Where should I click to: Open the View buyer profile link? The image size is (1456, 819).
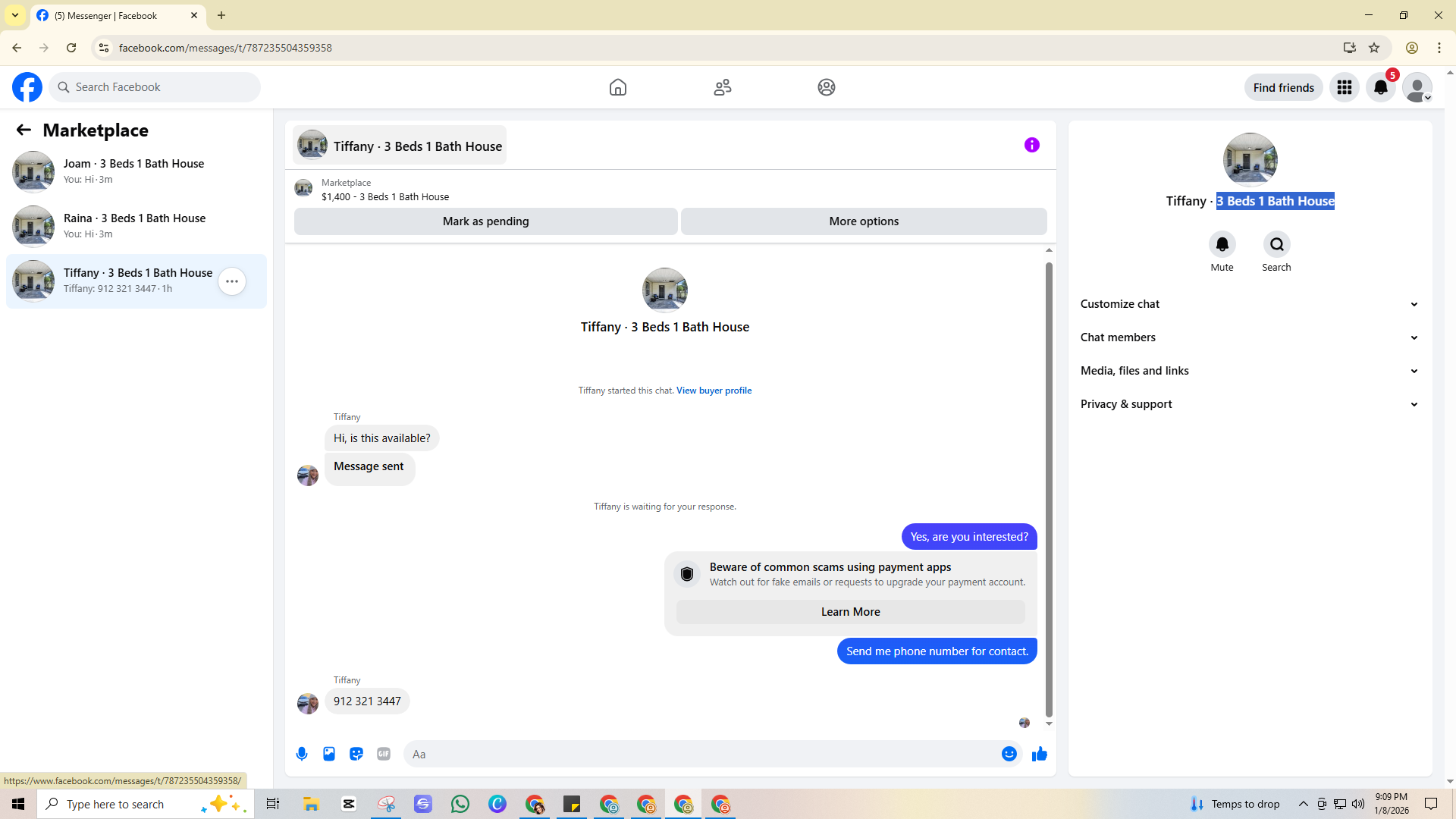click(714, 391)
